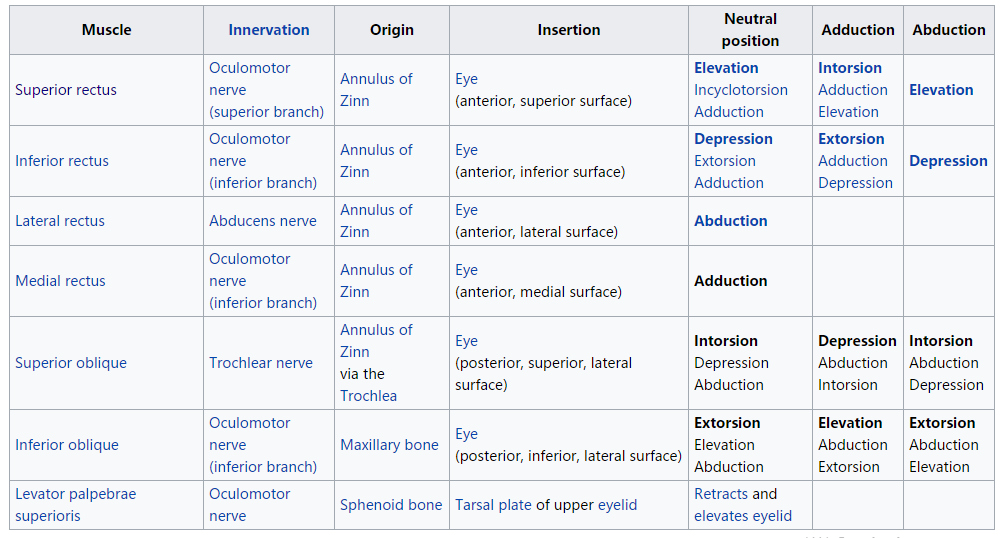The width and height of the screenshot is (1007, 538).
Task: Click bold Abduction link in Lateral rectus row
Action: [x=731, y=221]
